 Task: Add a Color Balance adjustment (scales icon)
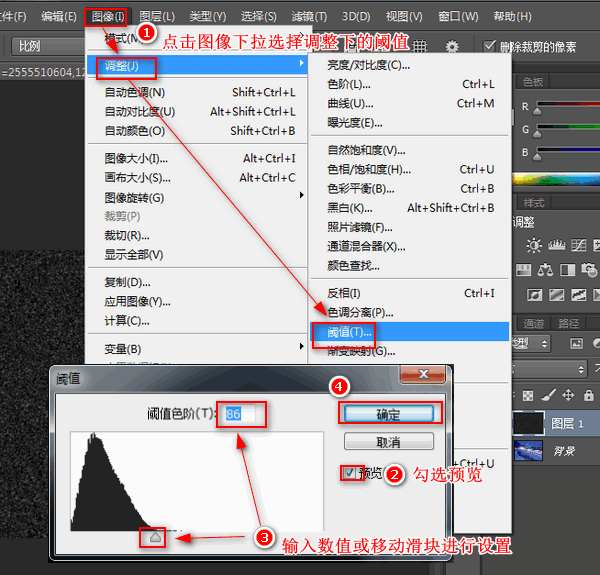click(545, 270)
